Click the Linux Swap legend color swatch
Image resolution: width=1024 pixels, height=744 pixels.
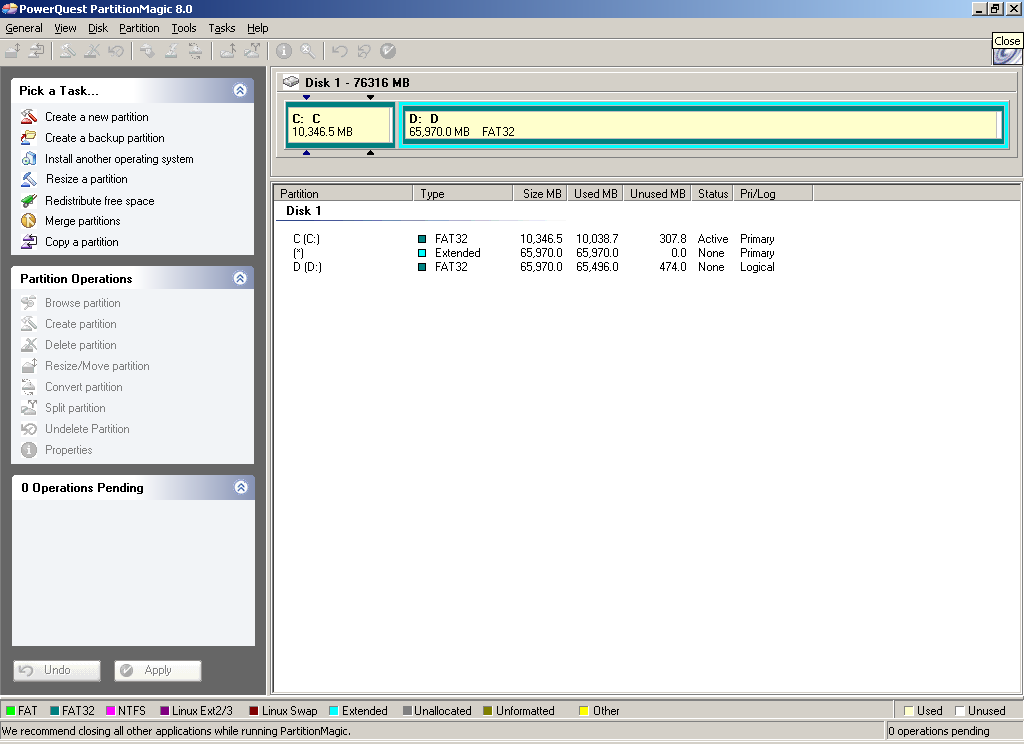tap(253, 711)
